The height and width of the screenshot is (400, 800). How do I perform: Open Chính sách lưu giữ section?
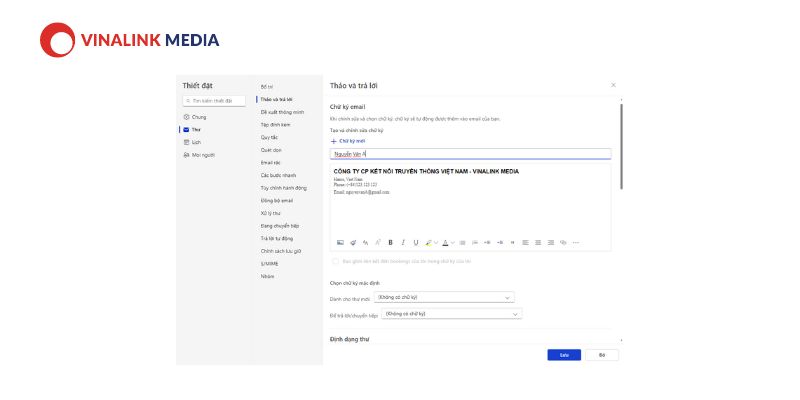(x=281, y=251)
